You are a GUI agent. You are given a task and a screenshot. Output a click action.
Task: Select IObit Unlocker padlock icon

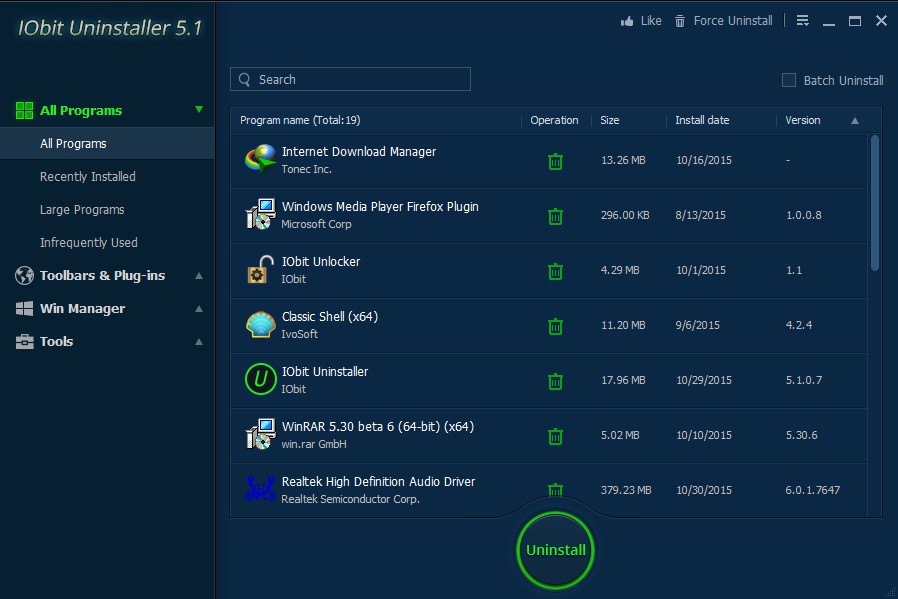point(261,269)
